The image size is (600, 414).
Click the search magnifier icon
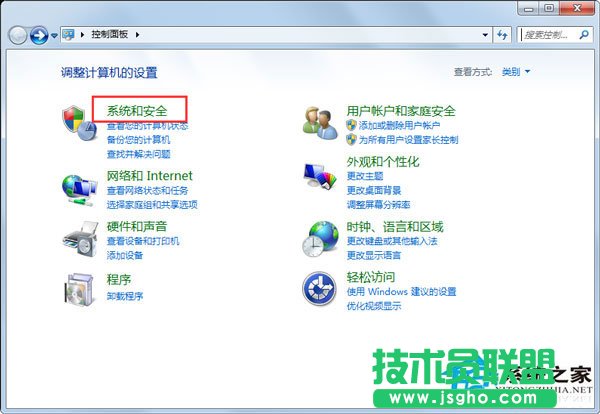[x=584, y=35]
